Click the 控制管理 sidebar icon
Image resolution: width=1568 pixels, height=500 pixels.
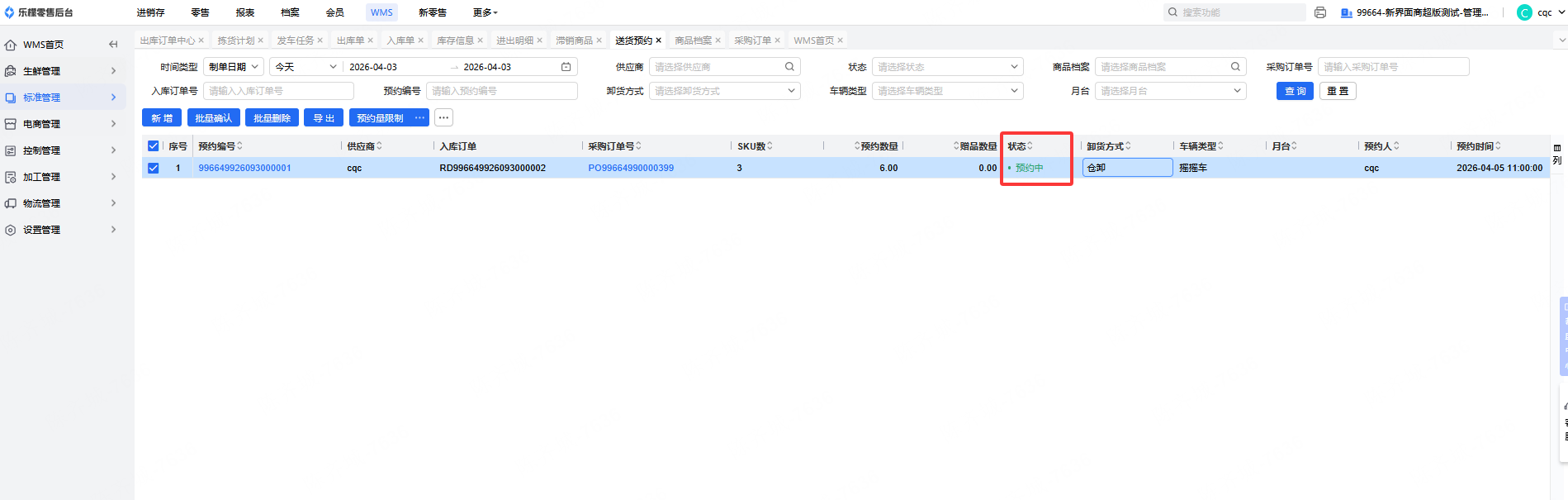[x=11, y=150]
